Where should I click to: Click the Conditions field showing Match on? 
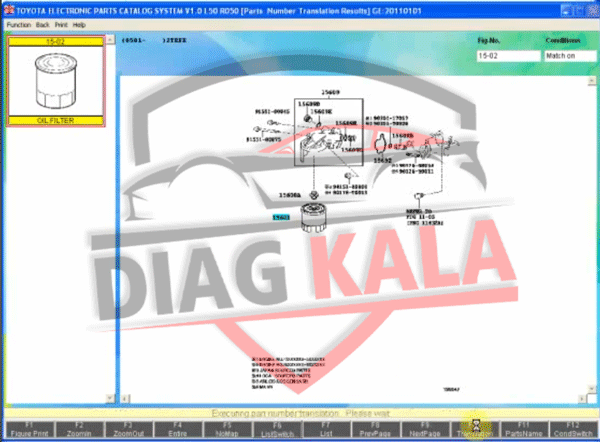(570, 56)
